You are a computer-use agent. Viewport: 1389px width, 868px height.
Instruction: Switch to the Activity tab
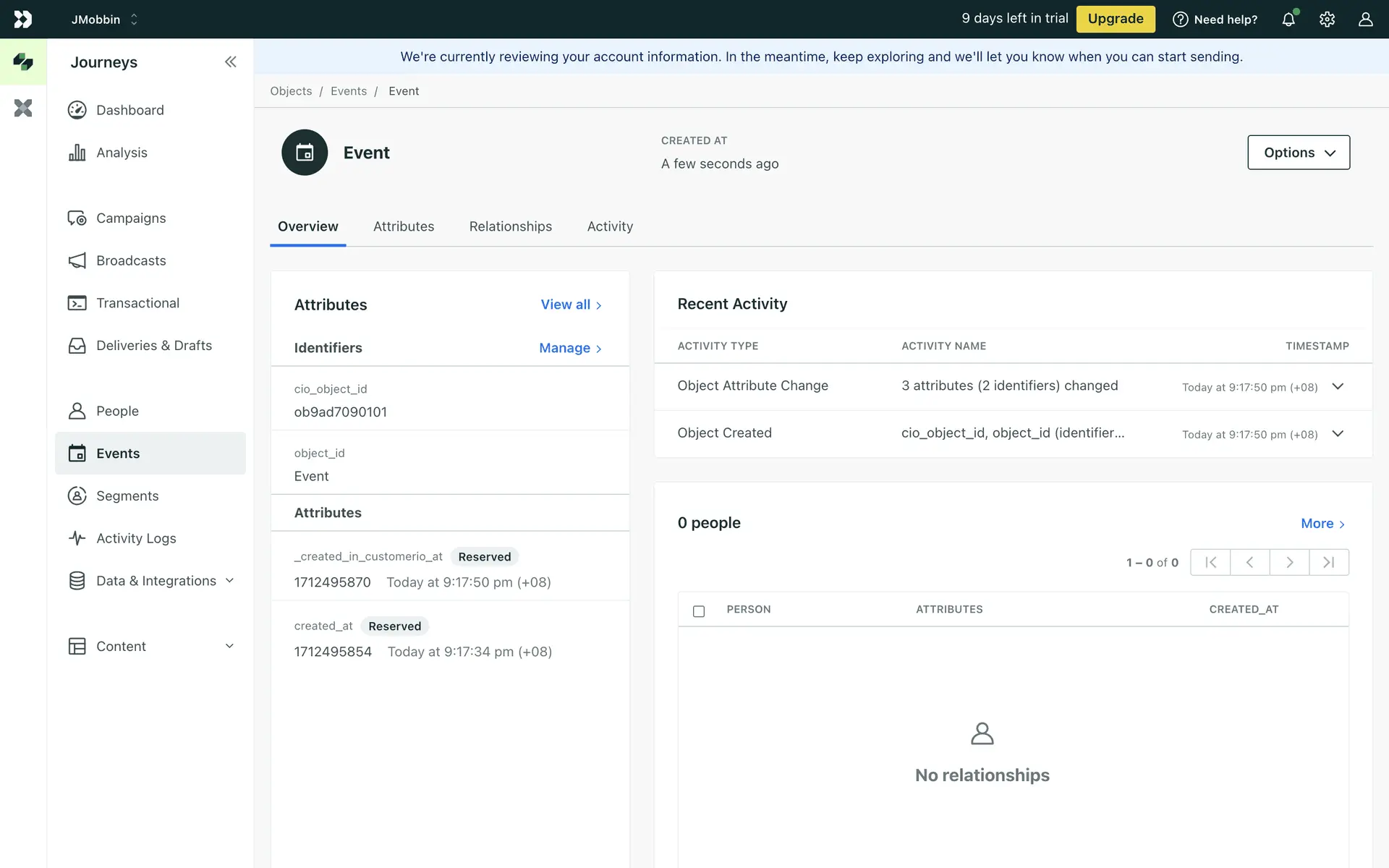610,226
